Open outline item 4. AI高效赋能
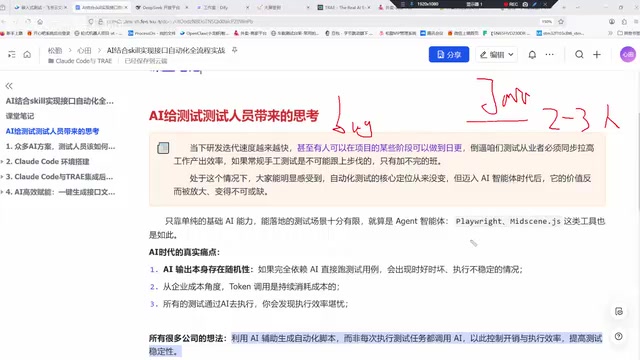 [x=60, y=192]
